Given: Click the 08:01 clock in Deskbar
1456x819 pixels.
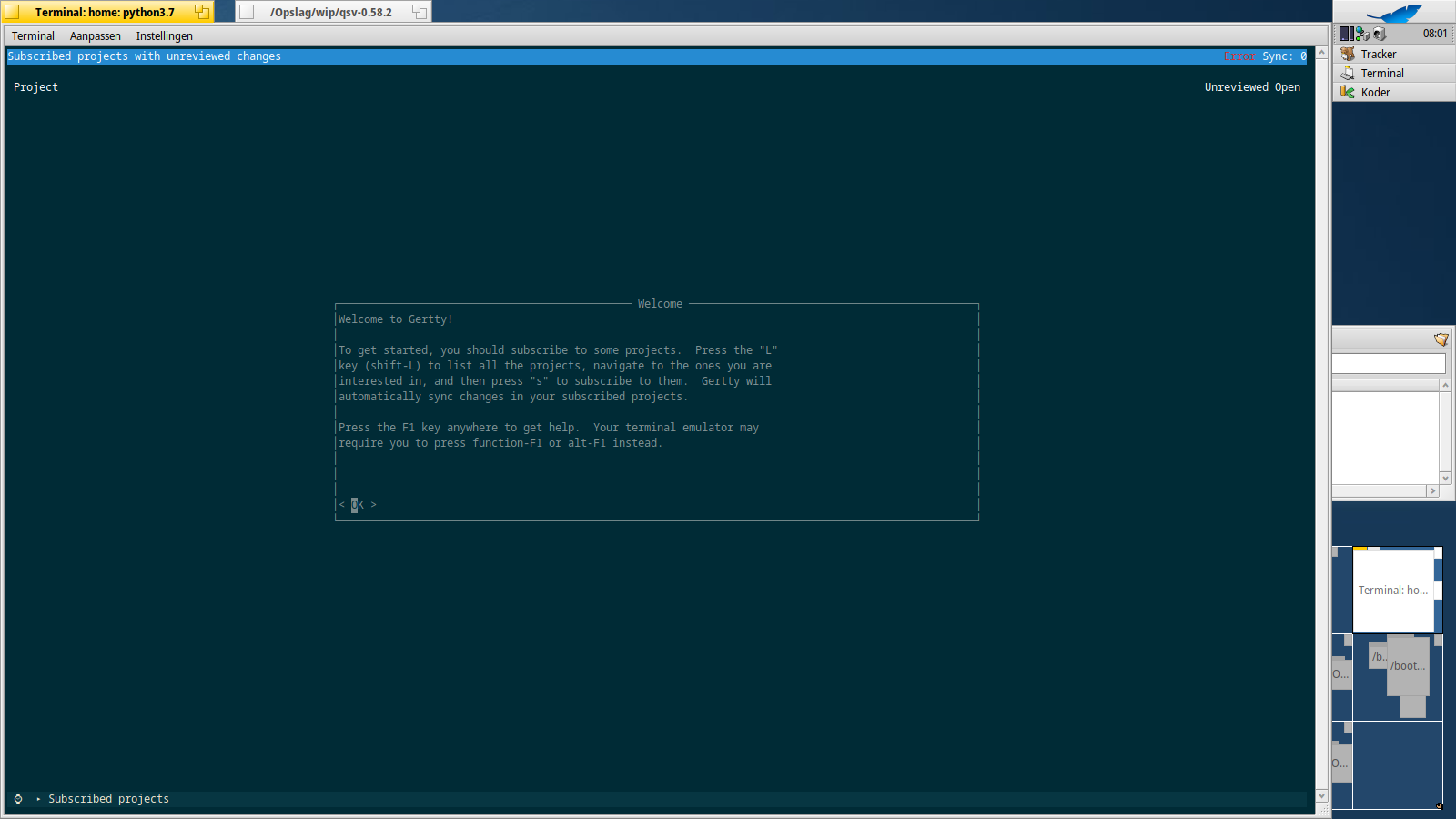Looking at the screenshot, I should tap(1435, 34).
